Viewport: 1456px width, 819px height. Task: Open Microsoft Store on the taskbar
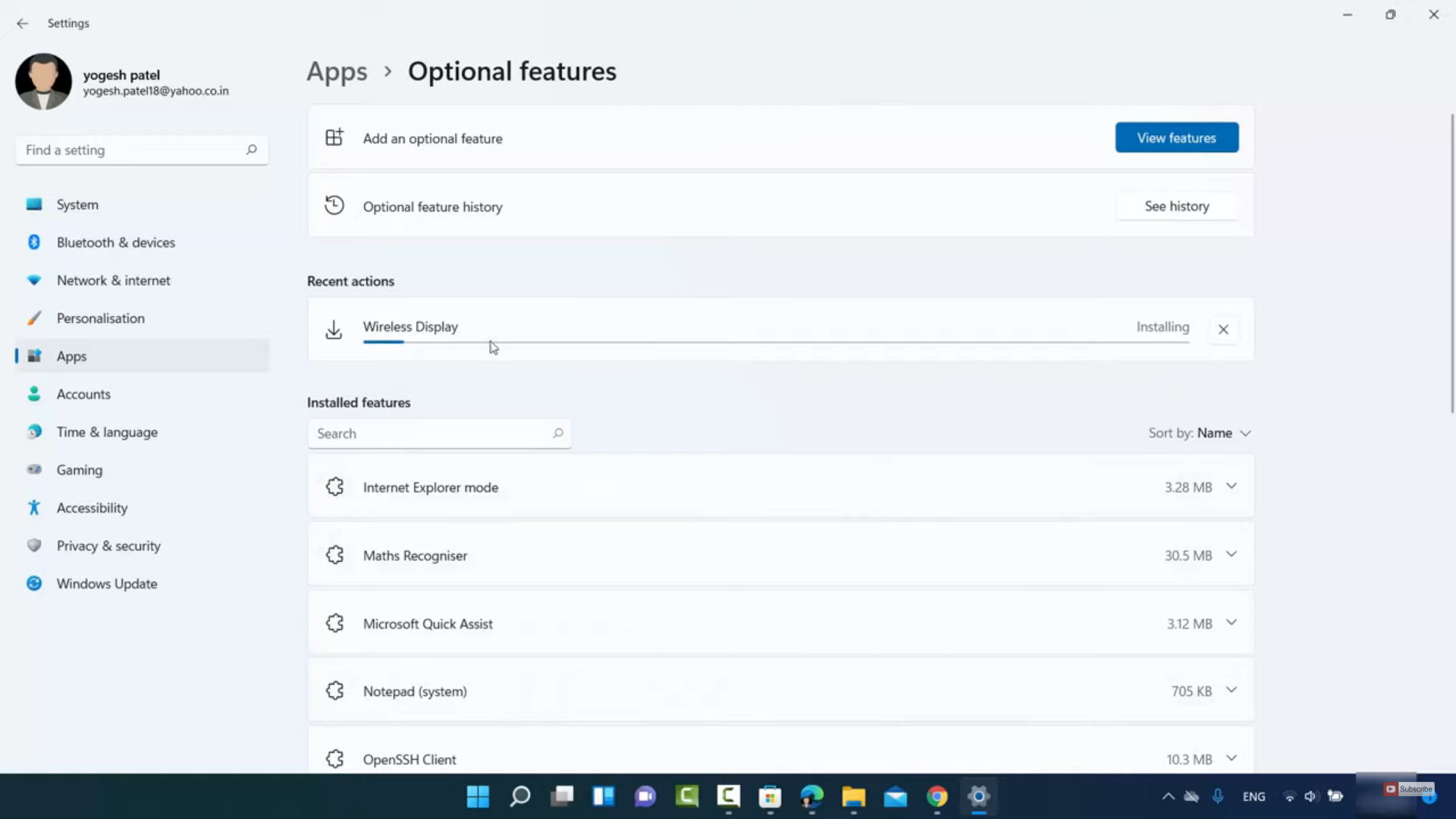770,796
